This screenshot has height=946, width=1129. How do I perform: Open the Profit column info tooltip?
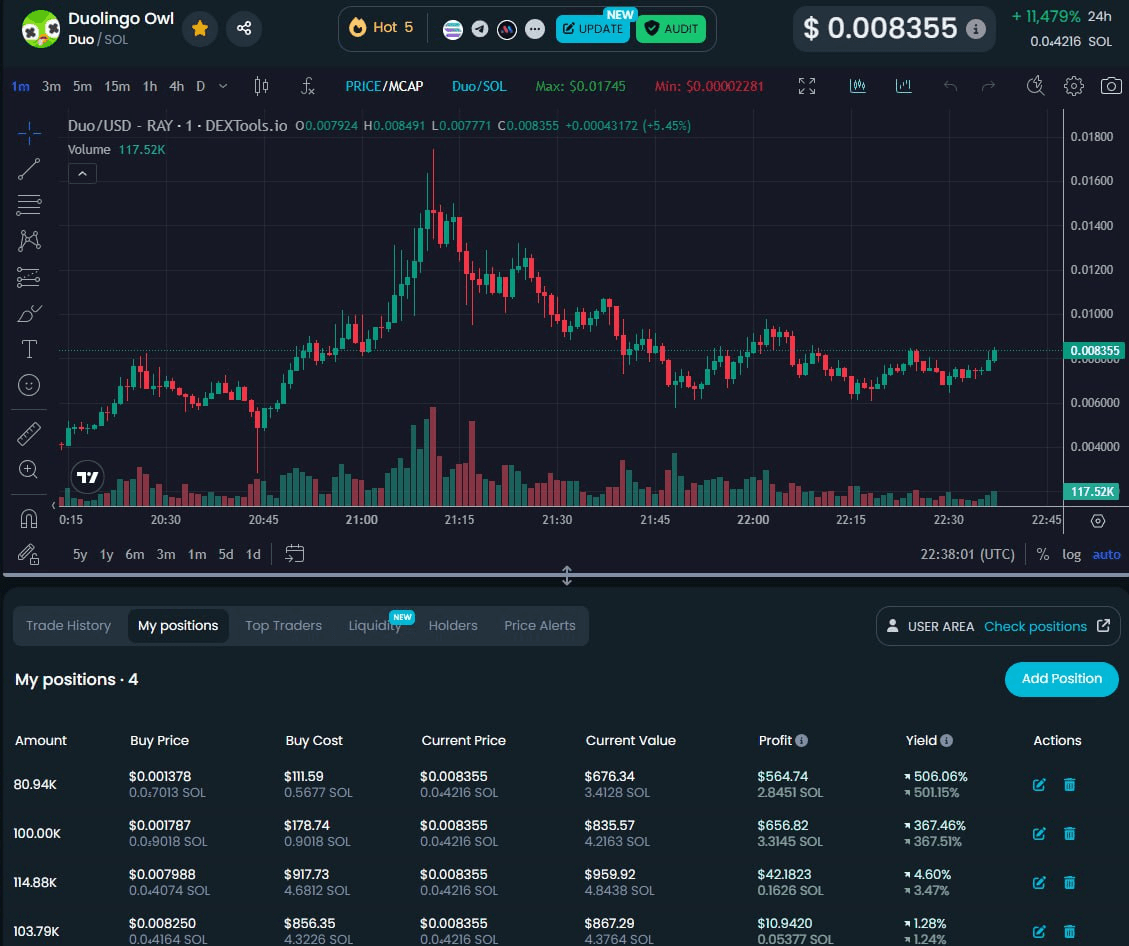point(801,741)
